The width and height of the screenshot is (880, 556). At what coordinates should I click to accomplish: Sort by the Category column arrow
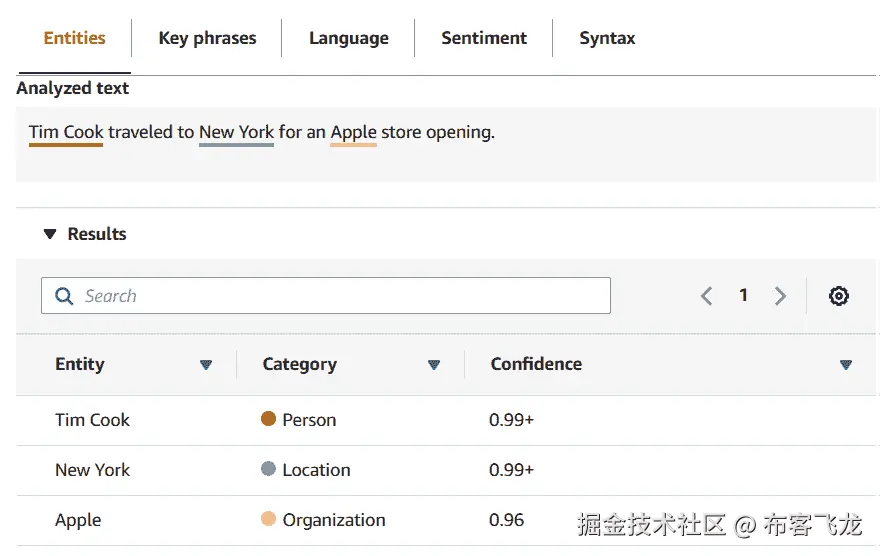[434, 365]
